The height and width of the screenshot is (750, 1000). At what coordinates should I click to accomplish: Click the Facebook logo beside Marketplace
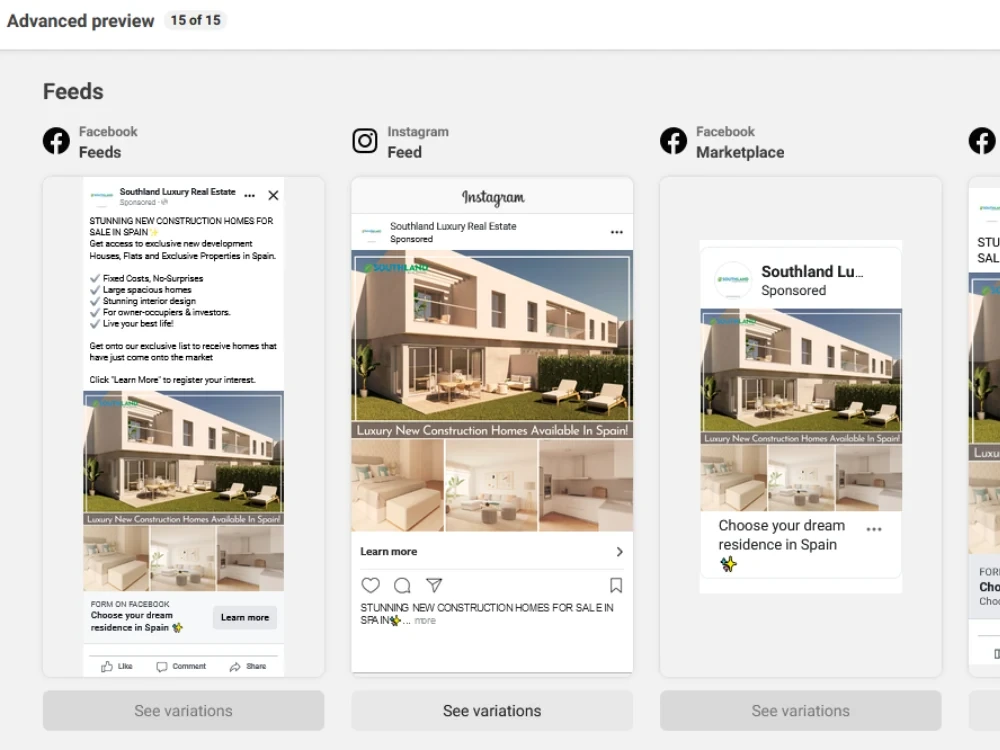coord(673,141)
